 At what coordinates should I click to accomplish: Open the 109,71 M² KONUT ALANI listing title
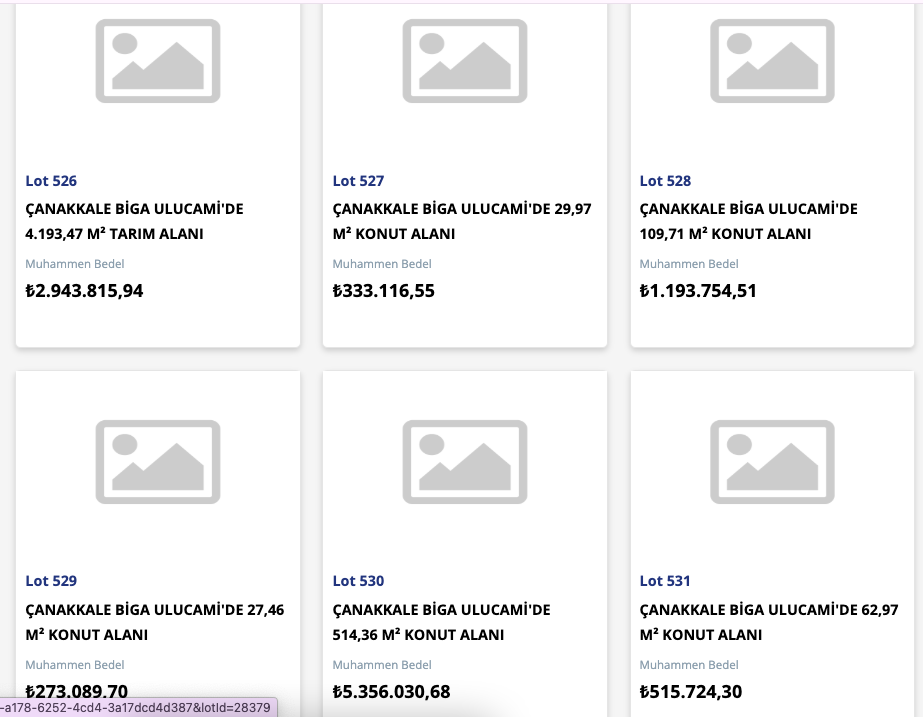(x=749, y=221)
